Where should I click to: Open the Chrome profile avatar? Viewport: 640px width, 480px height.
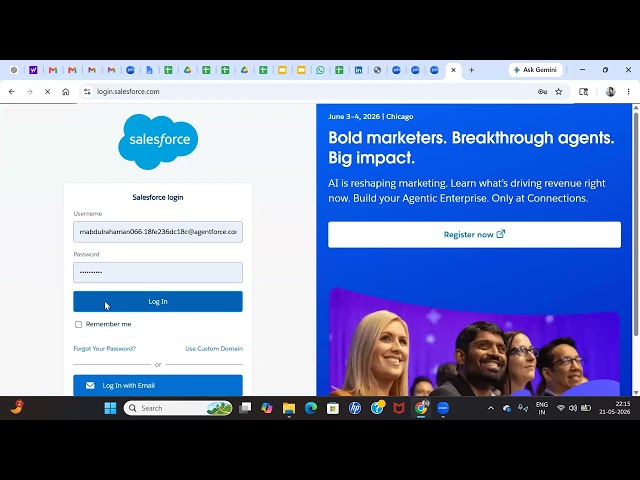pos(611,92)
